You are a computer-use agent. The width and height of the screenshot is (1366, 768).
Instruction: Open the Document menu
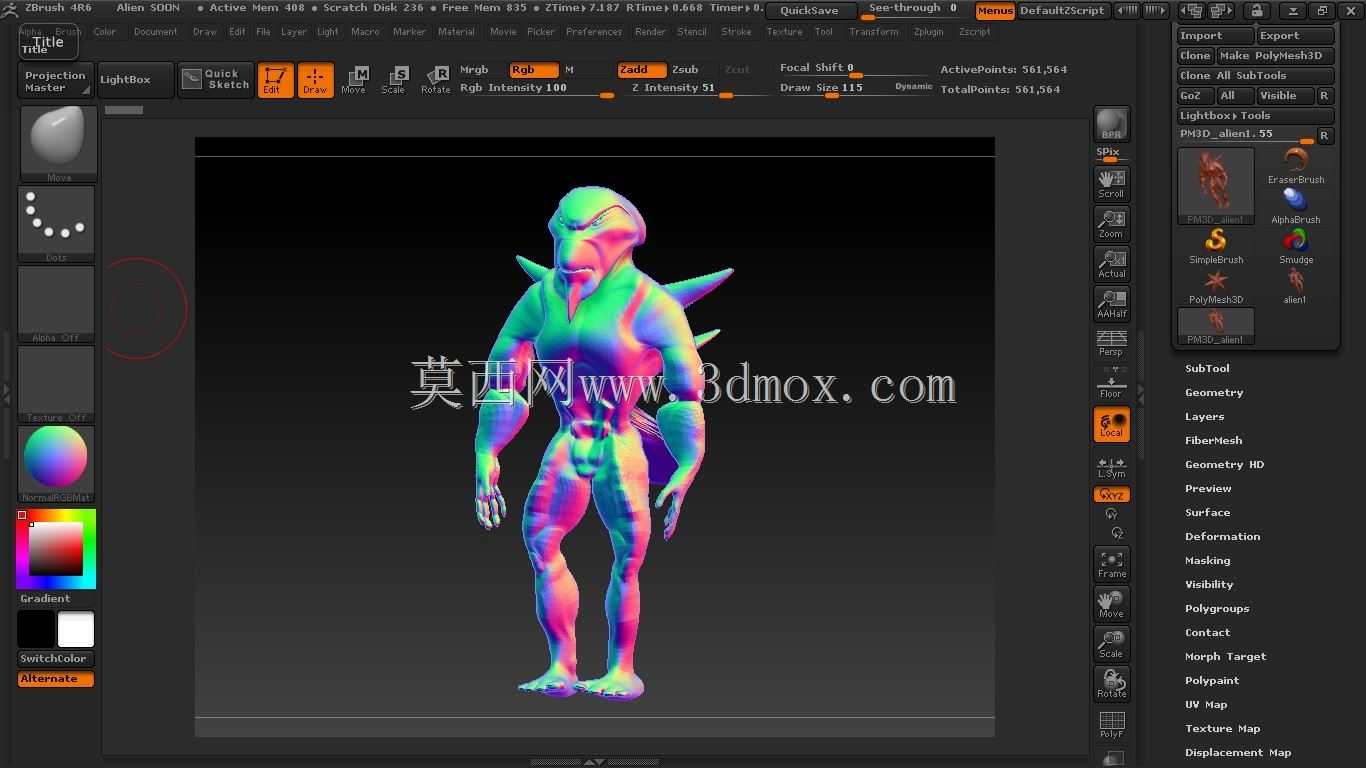click(155, 32)
